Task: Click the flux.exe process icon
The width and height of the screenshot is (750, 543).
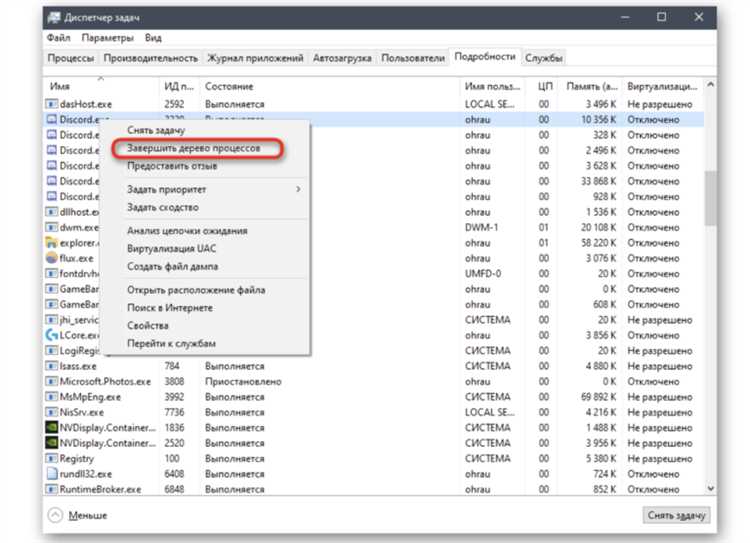Action: 52,258
